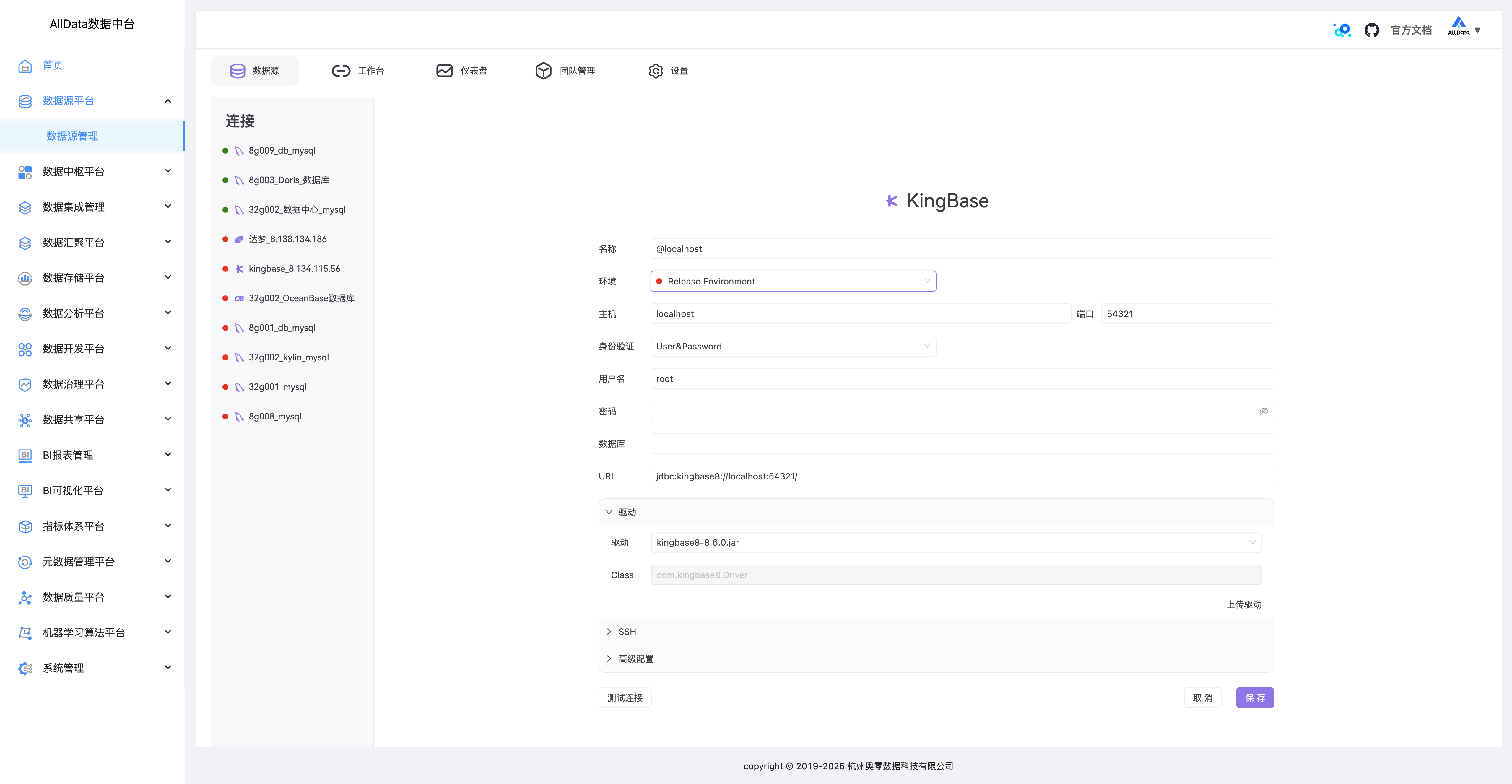Click the BI可视化平台 monitor icon
Image resolution: width=1512 pixels, height=784 pixels.
click(25, 491)
